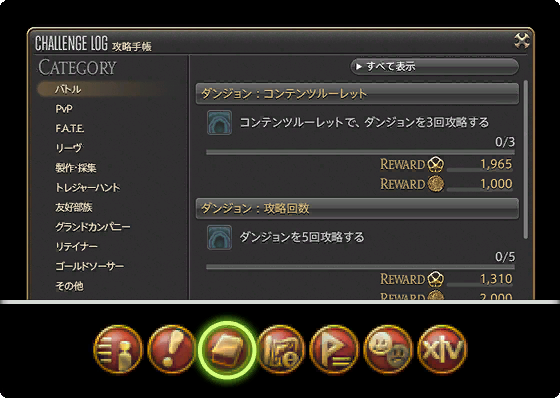This screenshot has width=560, height=400.
Task: Open the social faces icon
Action: pyautogui.click(x=388, y=349)
